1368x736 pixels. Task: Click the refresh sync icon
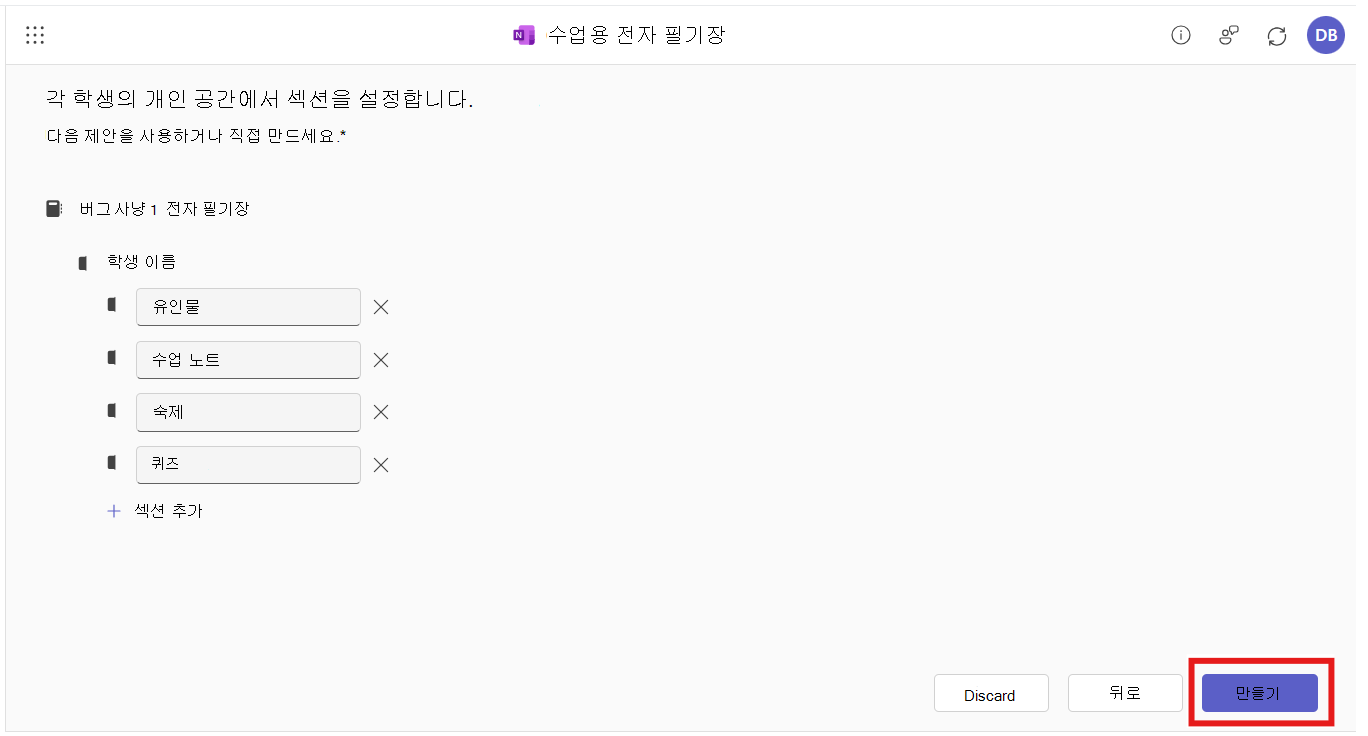click(x=1277, y=35)
